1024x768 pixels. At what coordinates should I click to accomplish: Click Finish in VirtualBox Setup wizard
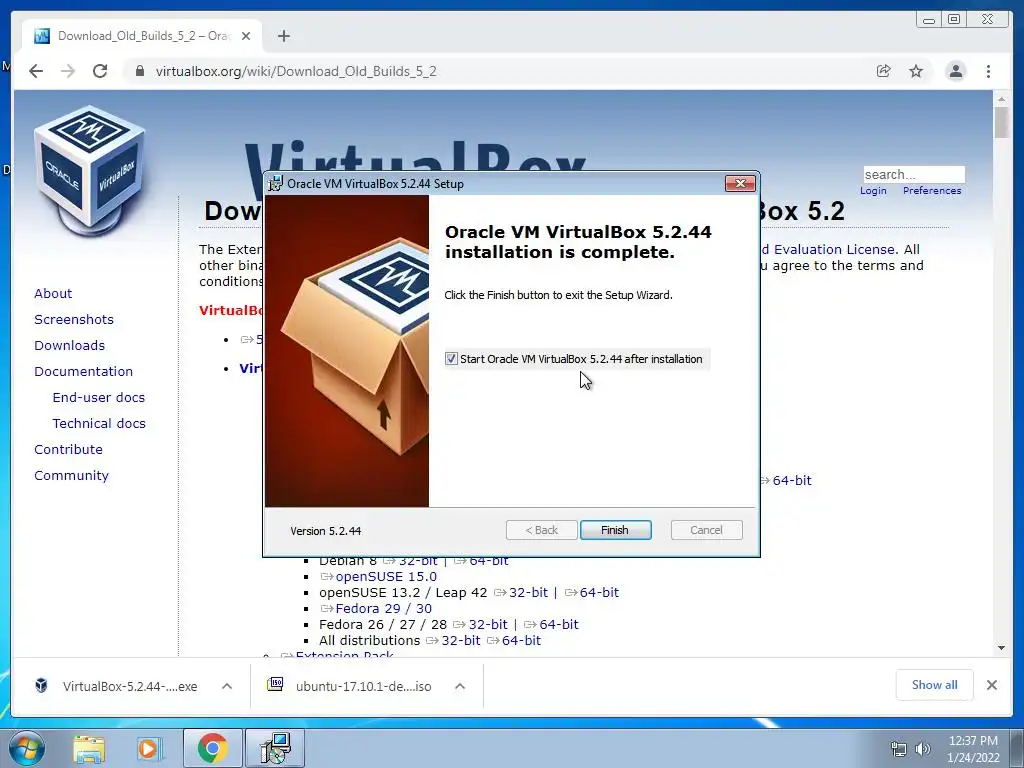click(x=615, y=530)
